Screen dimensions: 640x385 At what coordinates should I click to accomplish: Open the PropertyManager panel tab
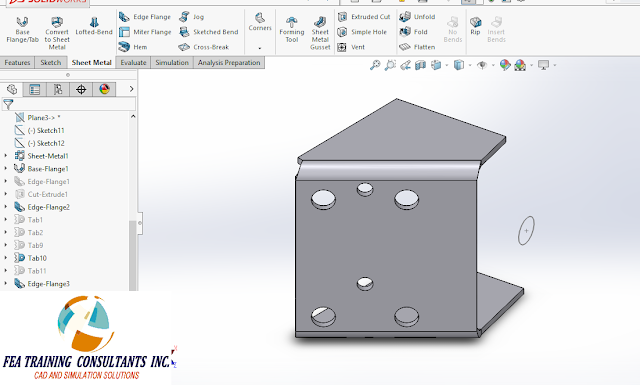(35, 89)
